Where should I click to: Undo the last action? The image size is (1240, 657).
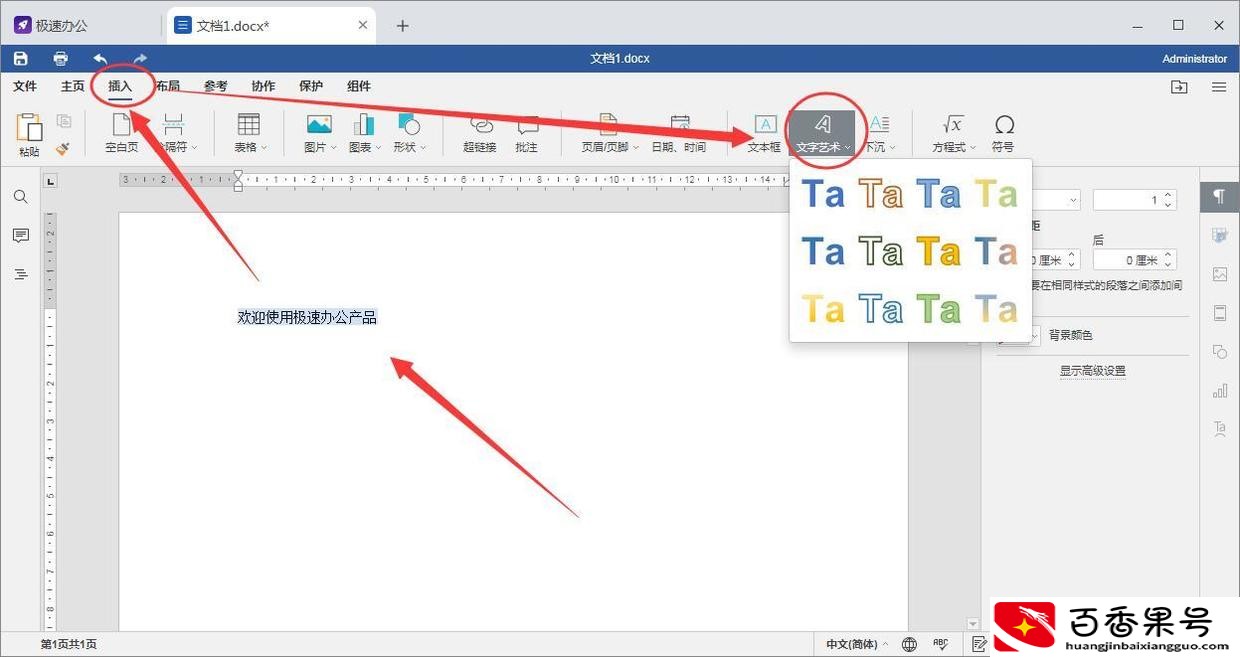coord(100,59)
